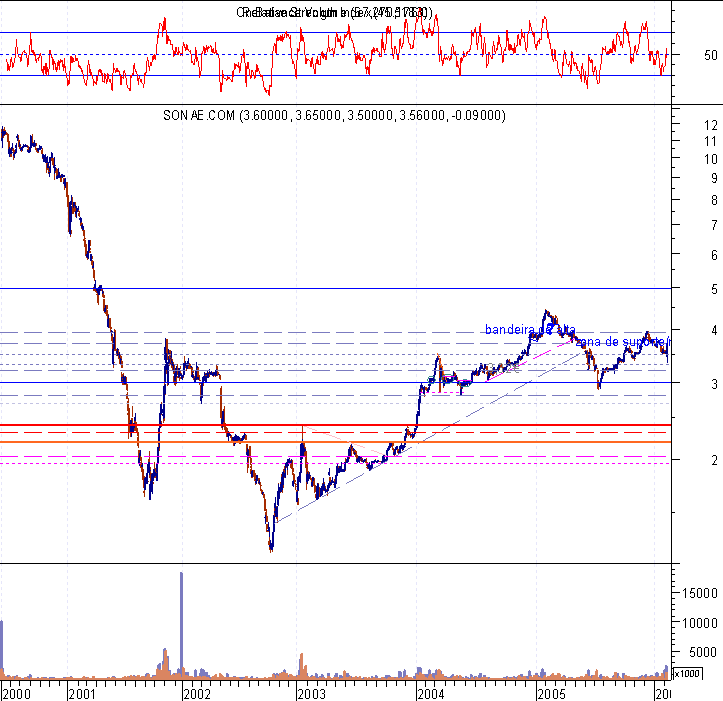Select the dotted blue 50 line in oscillator
This screenshot has height=701, width=723.
336,54
